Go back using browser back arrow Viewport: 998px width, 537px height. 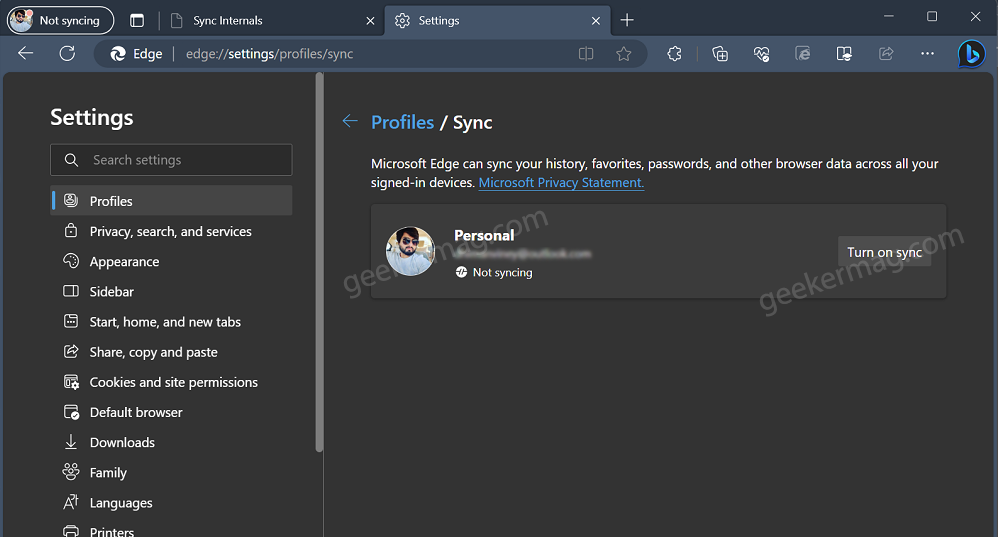(25, 53)
